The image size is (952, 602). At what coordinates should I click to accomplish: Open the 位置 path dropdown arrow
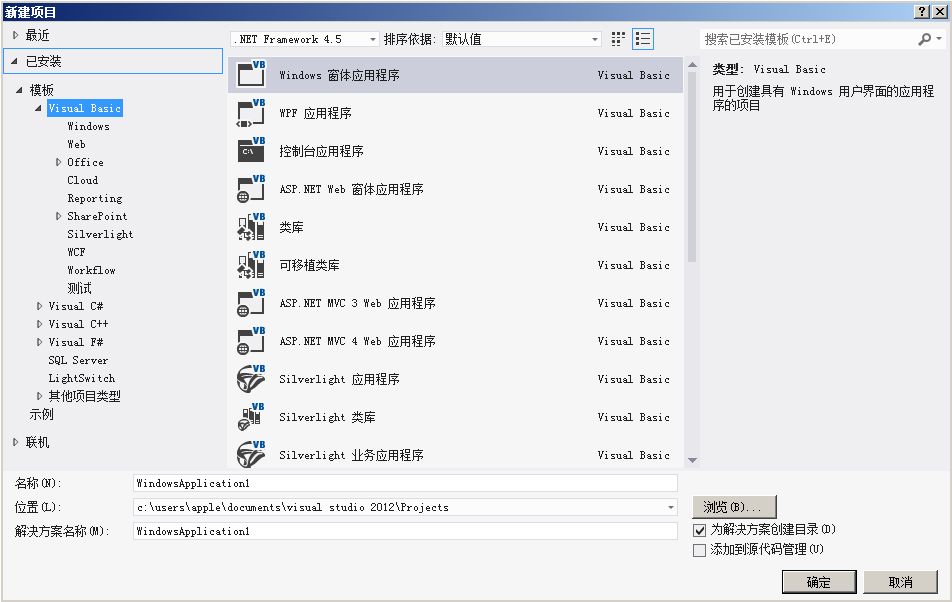point(670,507)
